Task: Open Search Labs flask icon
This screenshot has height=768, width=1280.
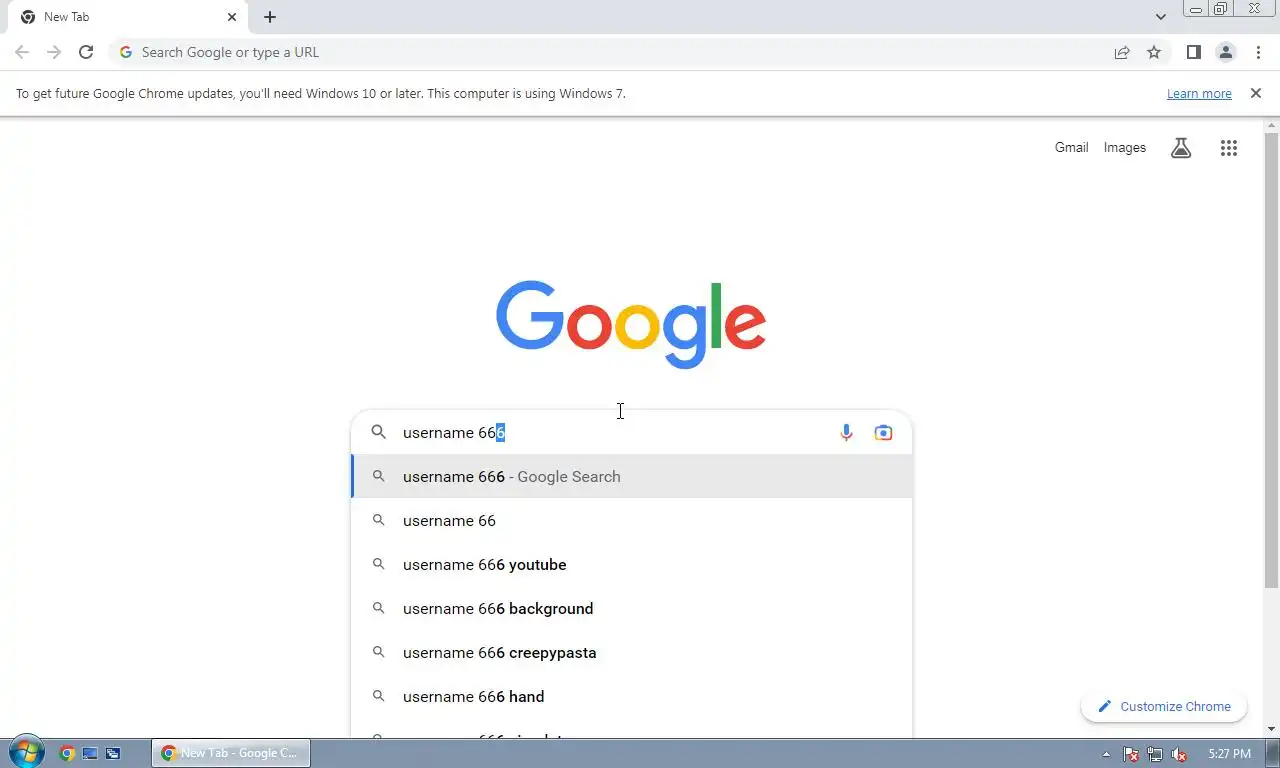Action: 1181,148
